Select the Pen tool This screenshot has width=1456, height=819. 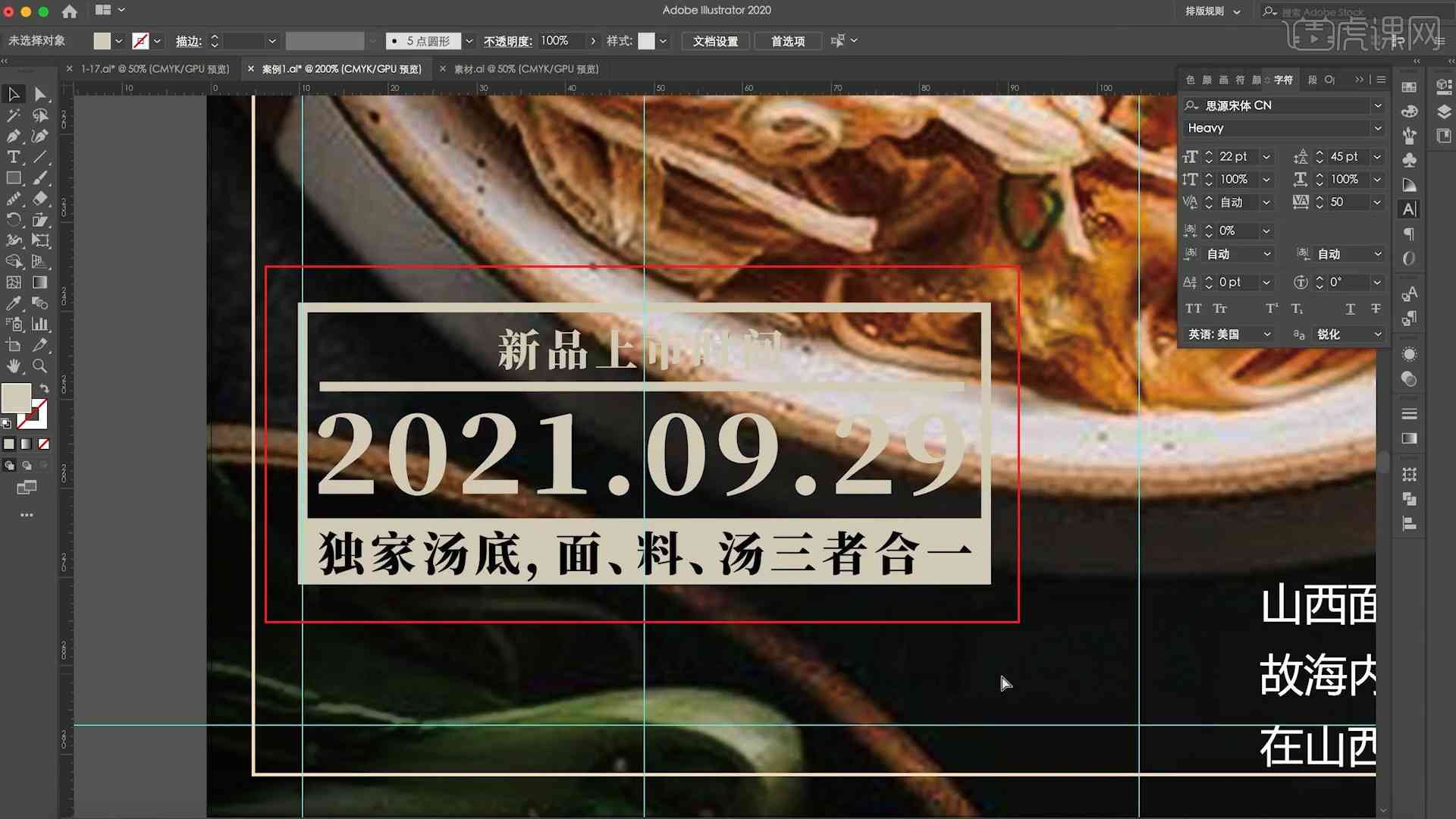(13, 136)
